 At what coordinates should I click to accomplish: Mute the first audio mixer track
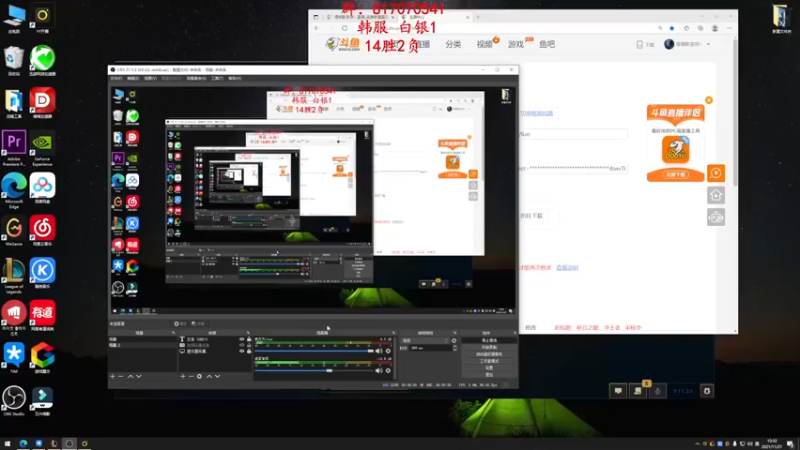click(x=379, y=351)
